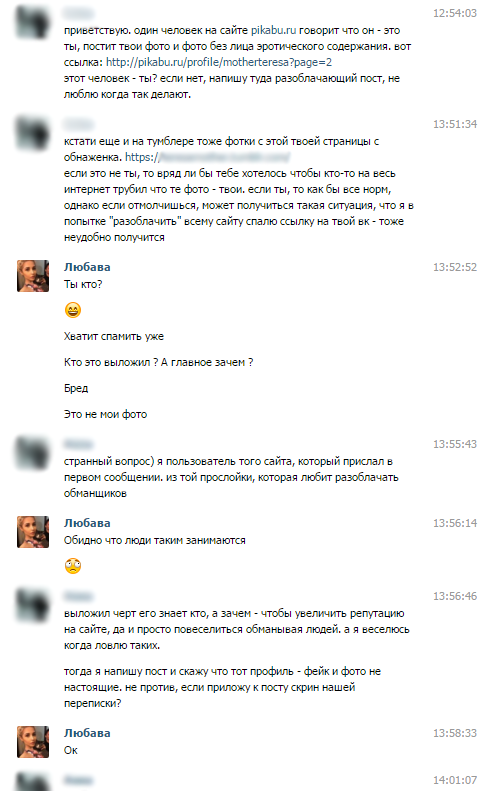Click Любава's avatar next to "Ты кто?"

tap(33, 276)
